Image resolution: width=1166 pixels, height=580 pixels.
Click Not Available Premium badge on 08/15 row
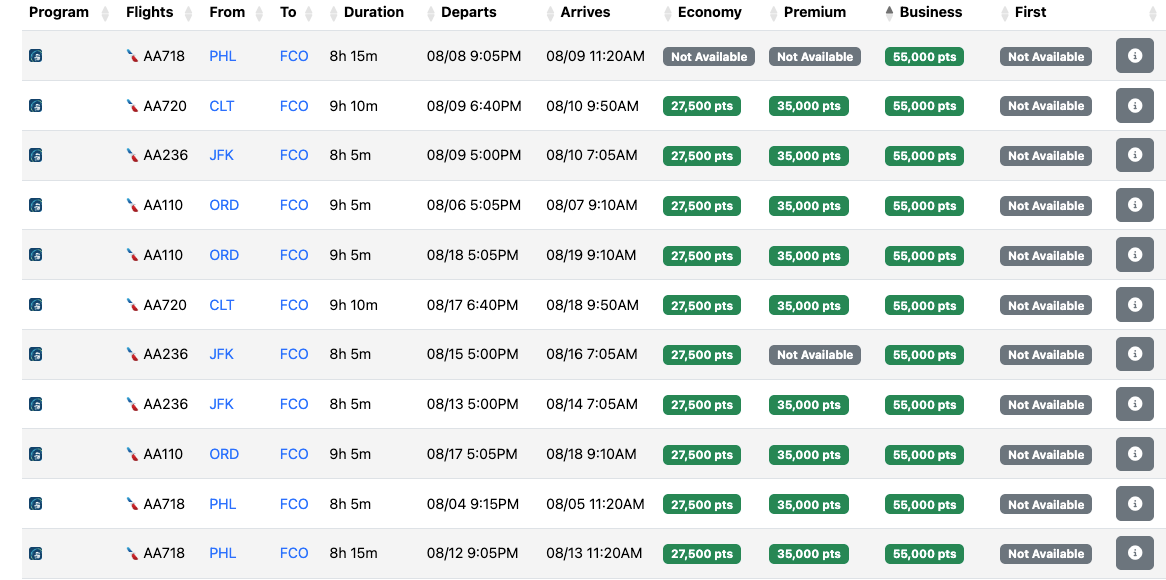pos(815,355)
